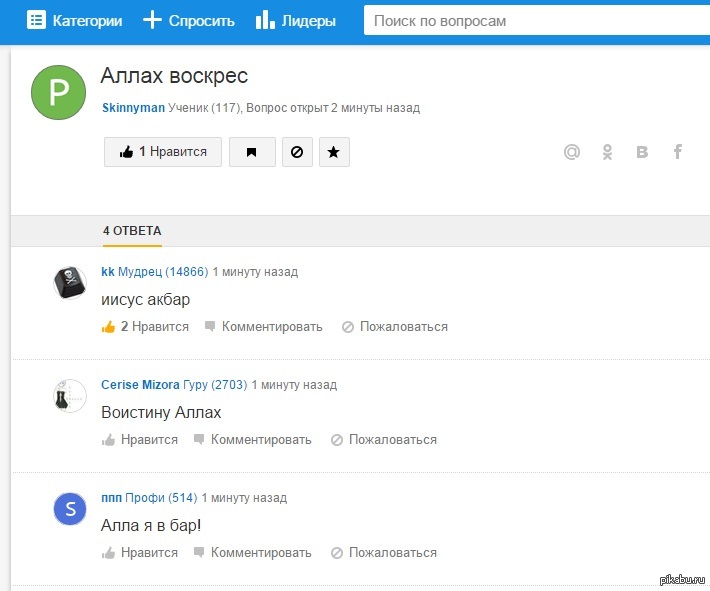Screen dimensions: 710x591
Task: Click Спросить to ask a question
Action: click(x=189, y=21)
